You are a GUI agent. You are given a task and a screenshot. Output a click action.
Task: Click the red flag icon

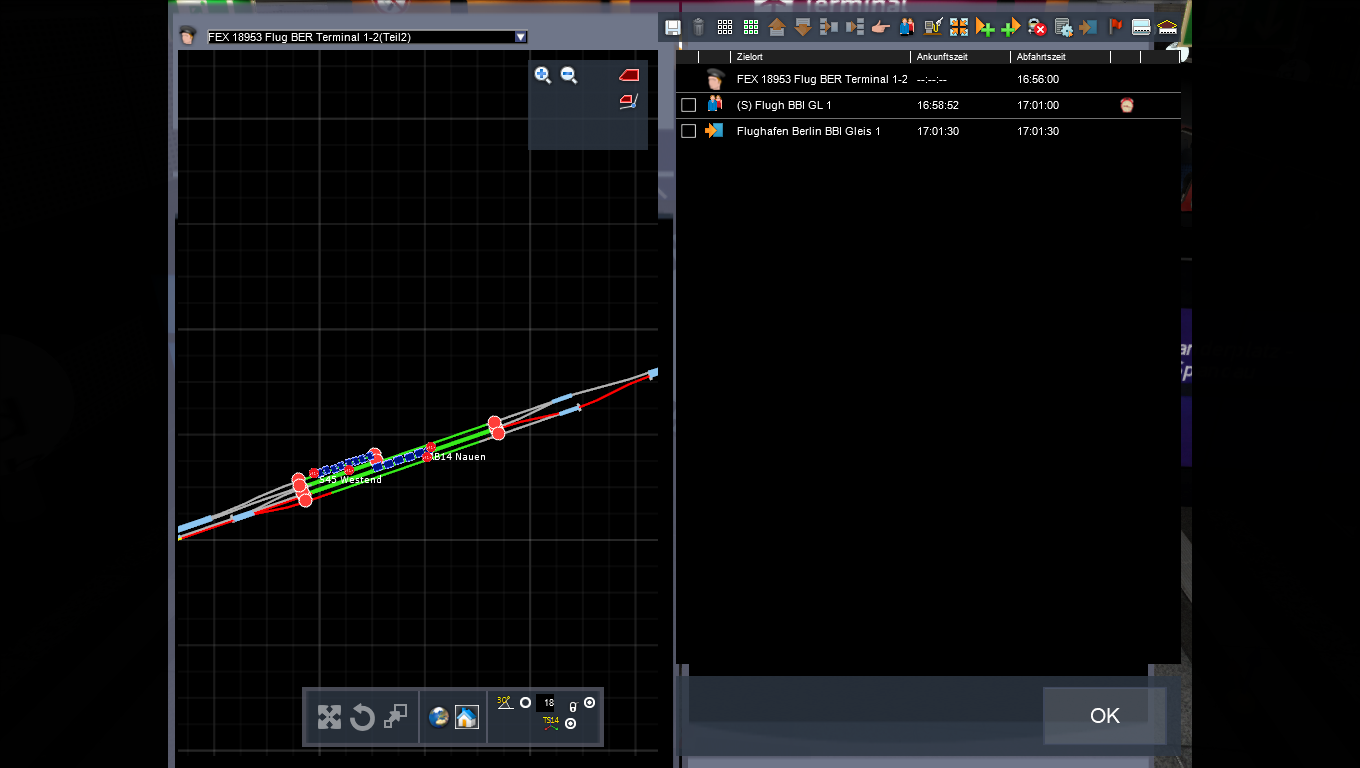[1115, 28]
